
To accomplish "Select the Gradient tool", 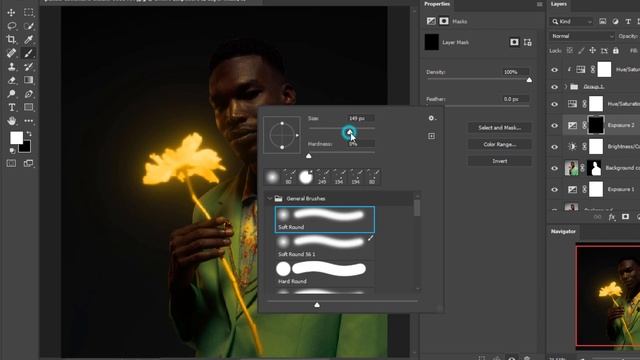I will pyautogui.click(x=29, y=80).
